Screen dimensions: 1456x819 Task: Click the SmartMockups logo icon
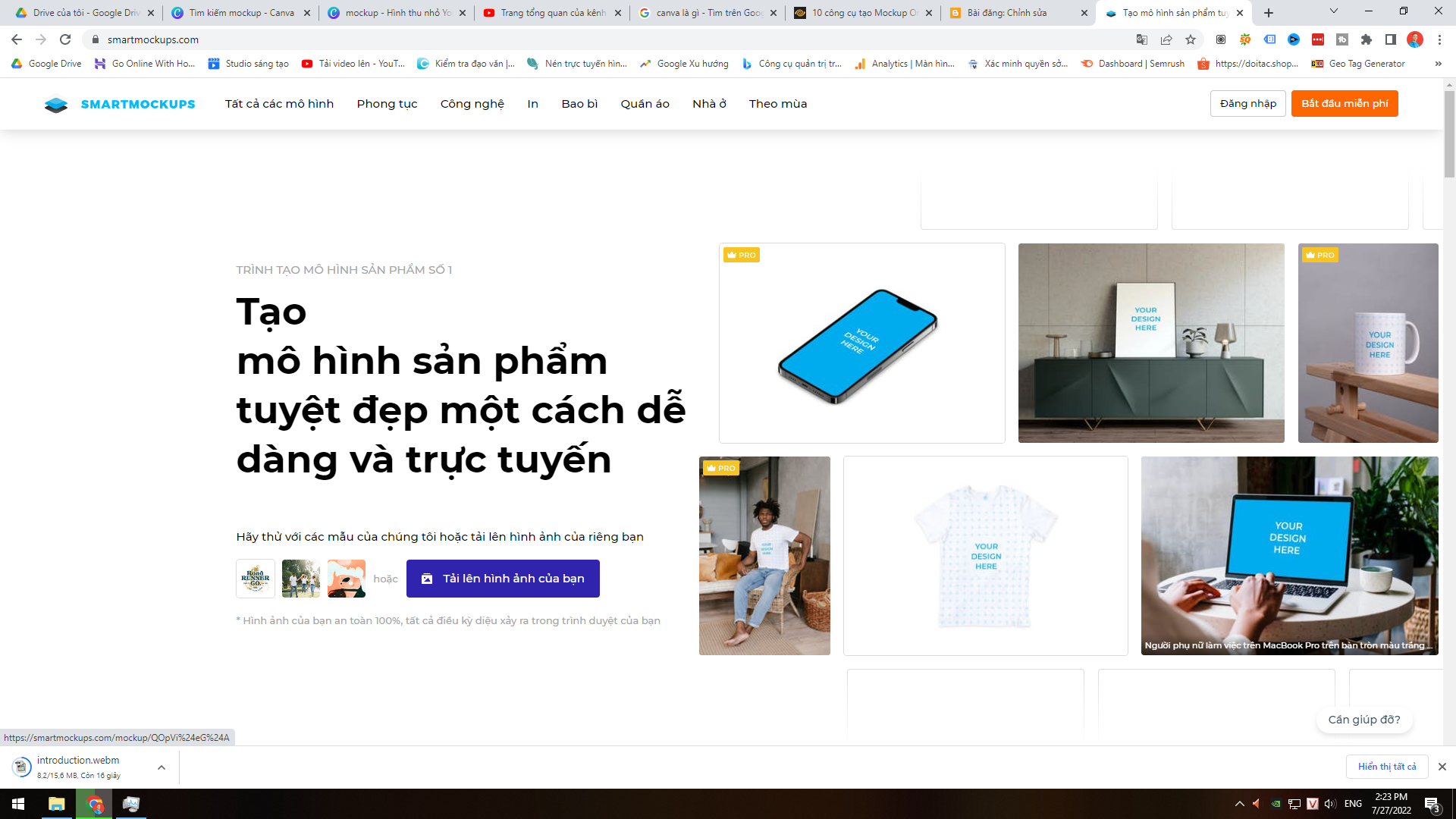[x=56, y=104]
